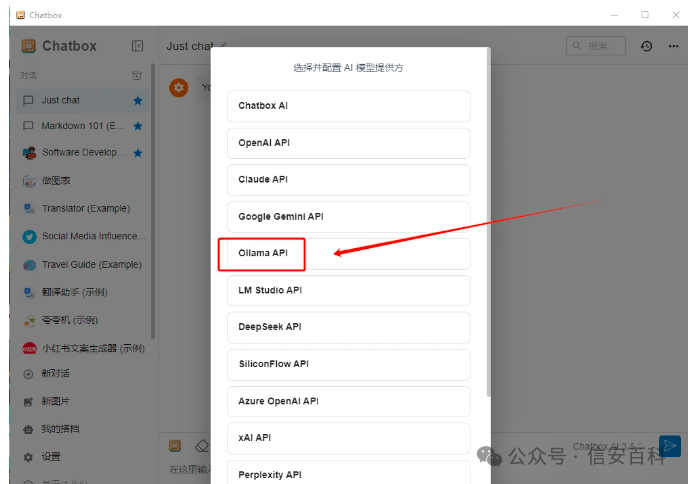The width and height of the screenshot is (688, 484).
Task: Click the 夸夸机 conversation icon
Action: point(29,321)
